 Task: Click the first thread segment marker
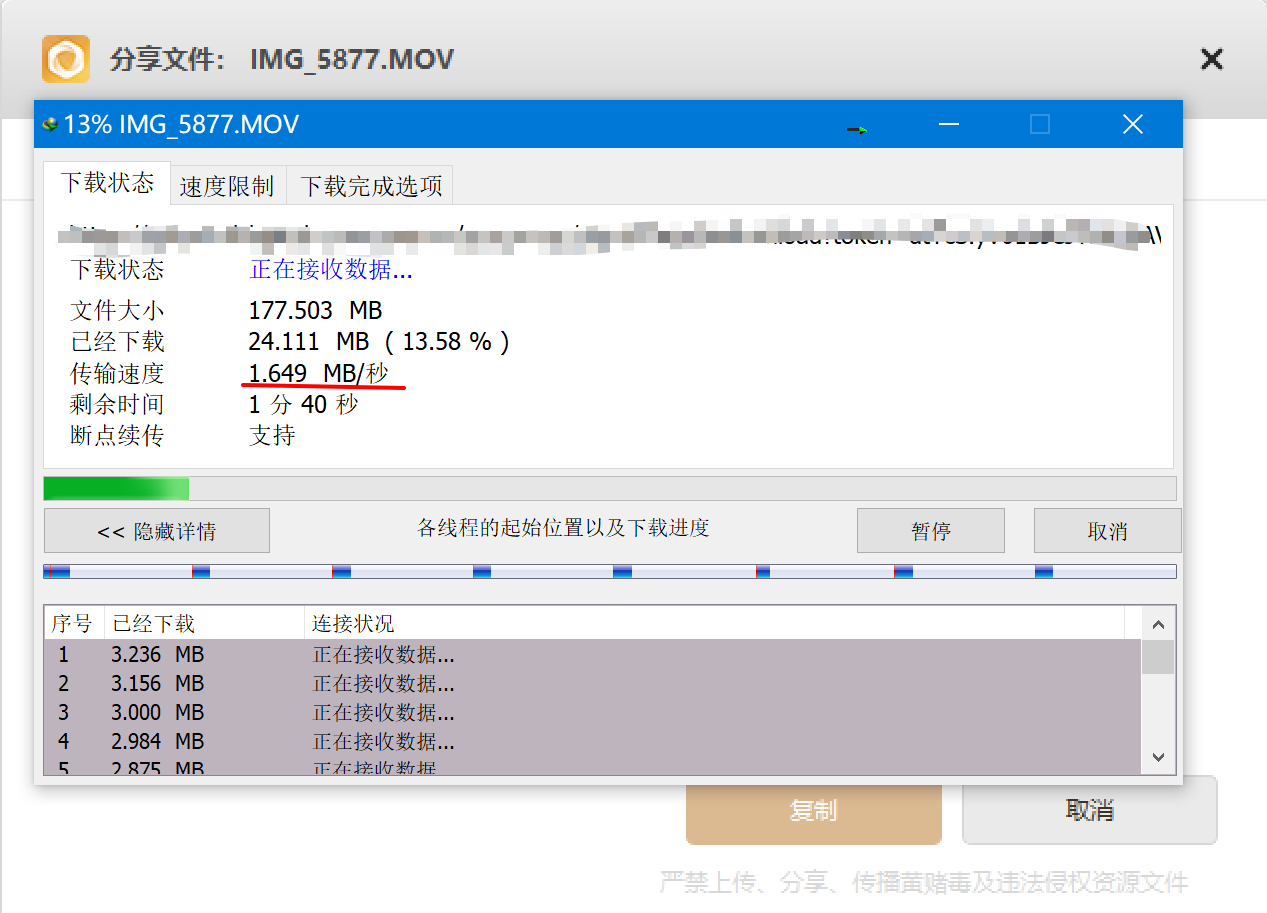58,572
